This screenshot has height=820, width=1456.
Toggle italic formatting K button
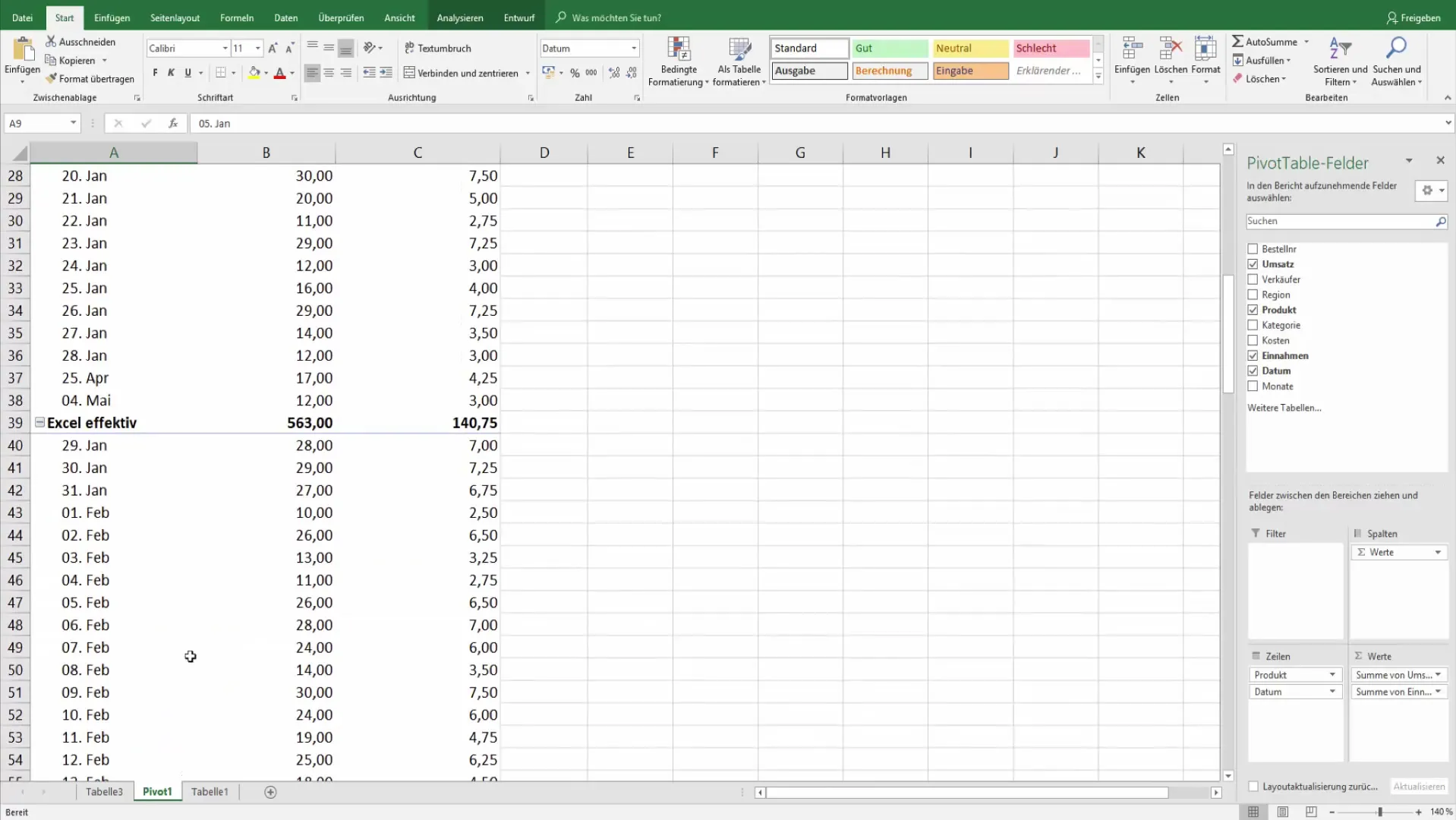click(171, 73)
